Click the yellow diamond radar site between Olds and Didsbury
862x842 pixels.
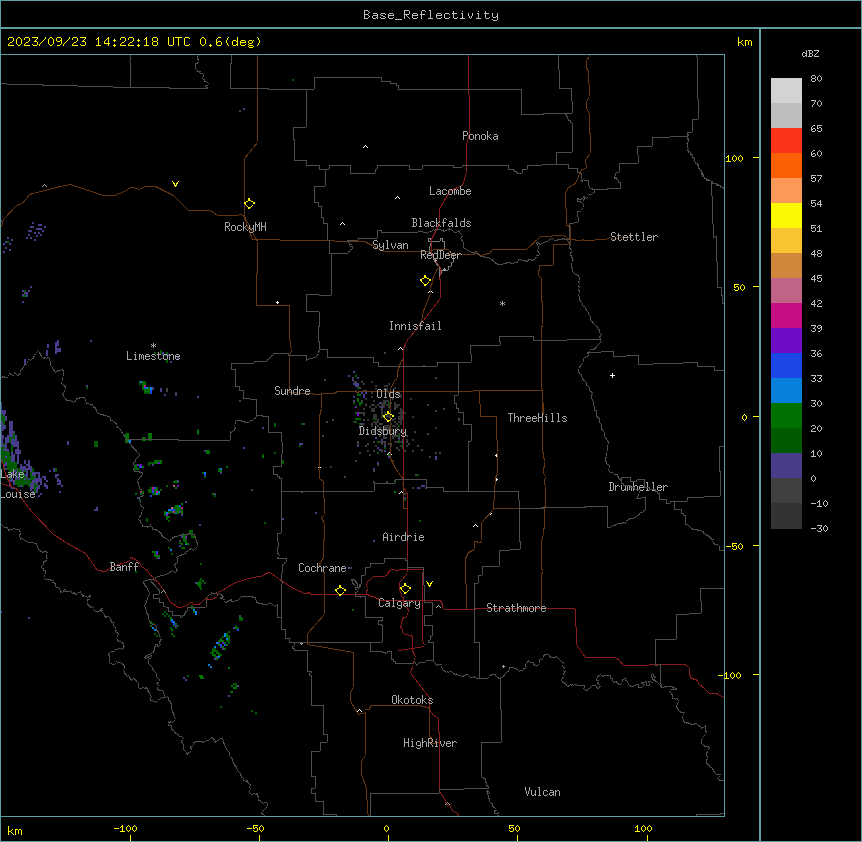tap(388, 417)
